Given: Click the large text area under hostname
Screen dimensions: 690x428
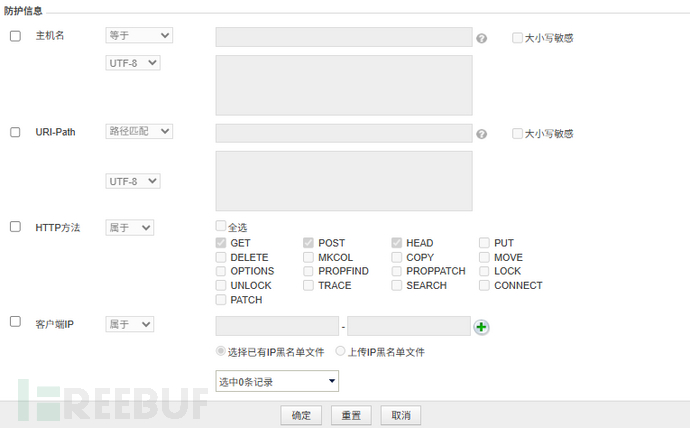Looking at the screenshot, I should point(344,85).
